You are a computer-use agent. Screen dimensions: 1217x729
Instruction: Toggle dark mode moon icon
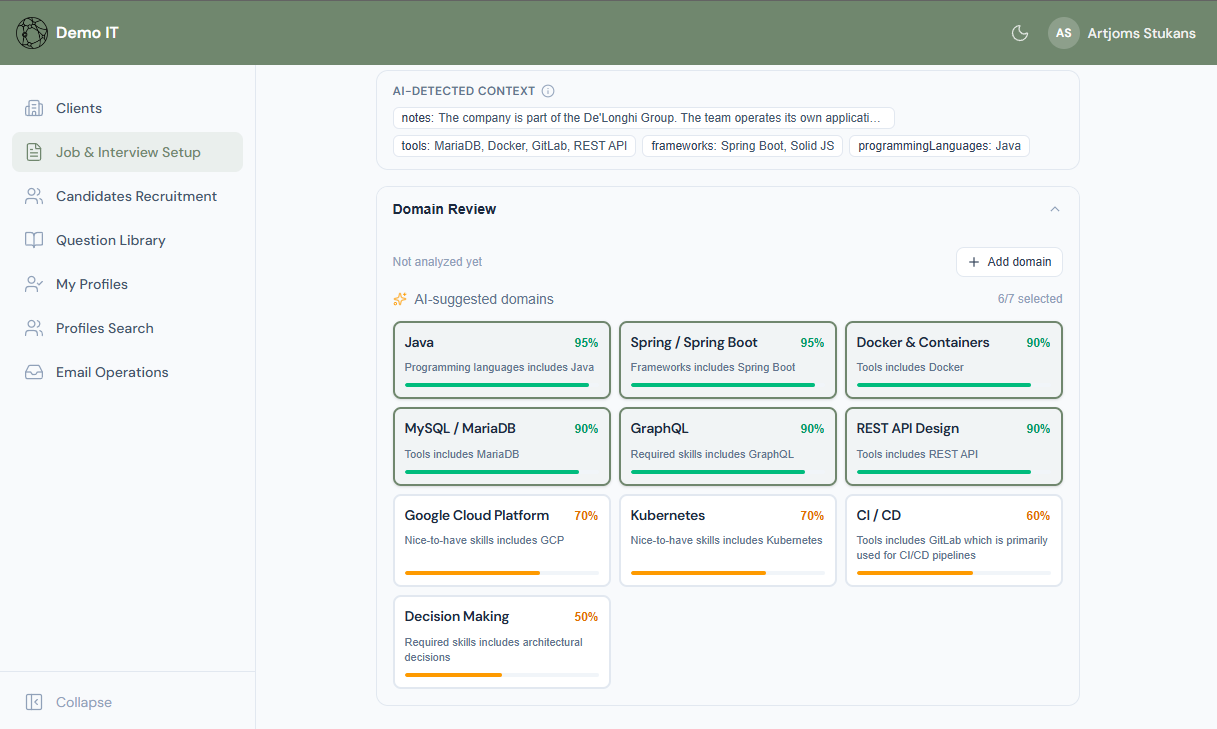point(1020,33)
